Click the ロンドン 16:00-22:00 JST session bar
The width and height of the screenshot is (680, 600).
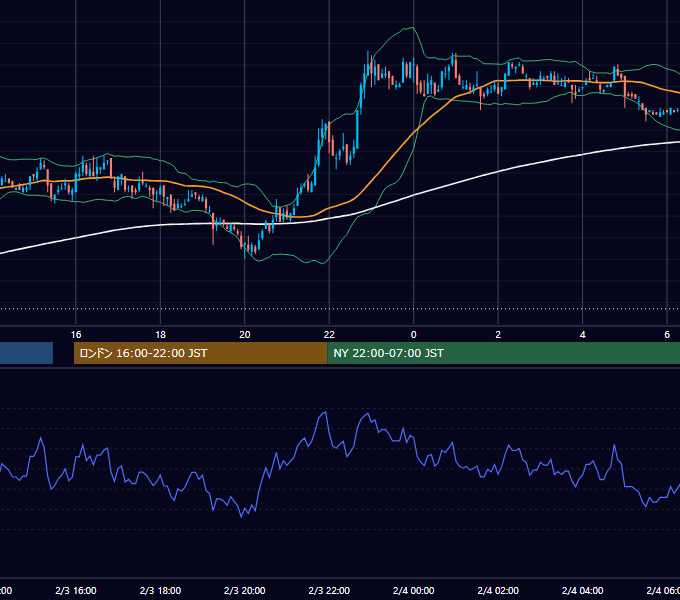[200, 353]
